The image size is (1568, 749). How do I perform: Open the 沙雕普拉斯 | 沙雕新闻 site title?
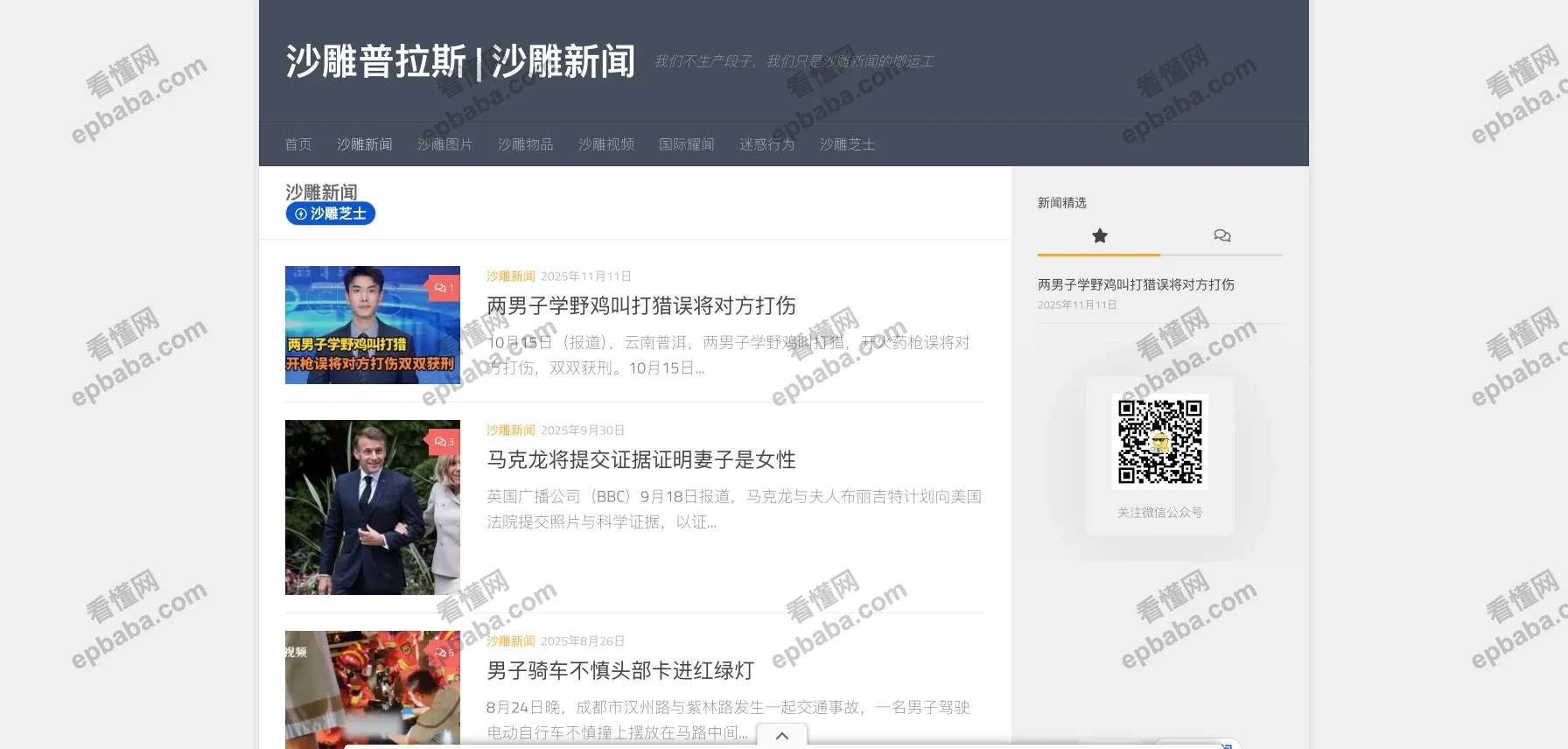click(460, 61)
